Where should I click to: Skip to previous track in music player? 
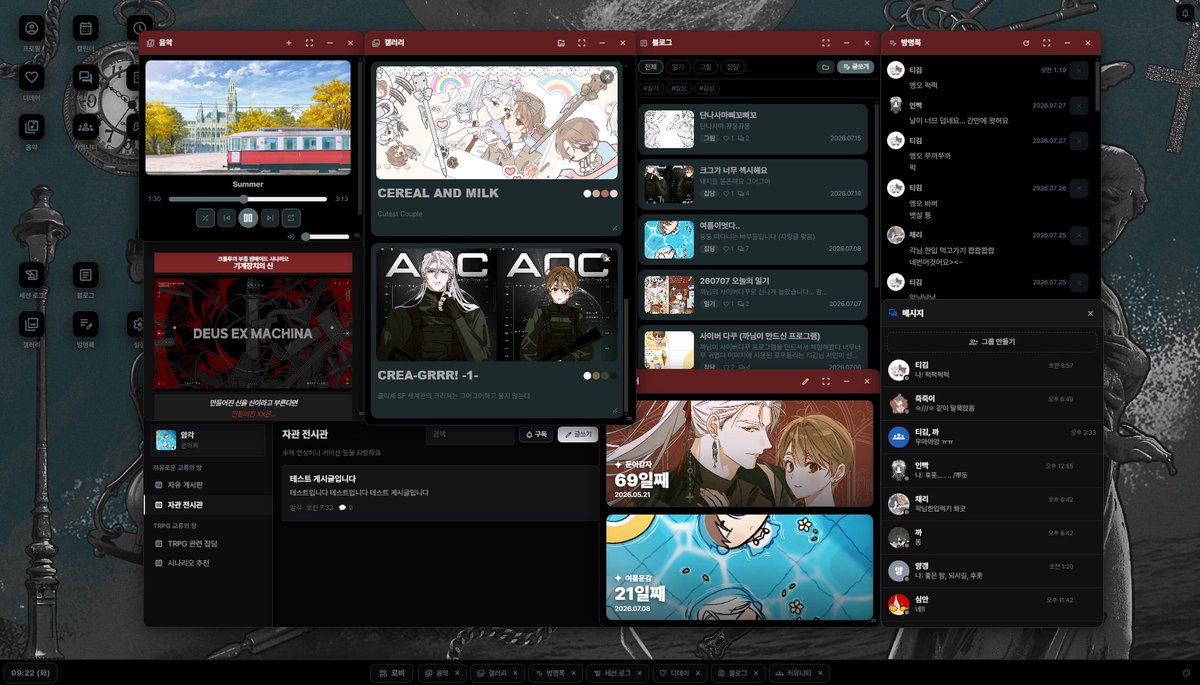227,217
